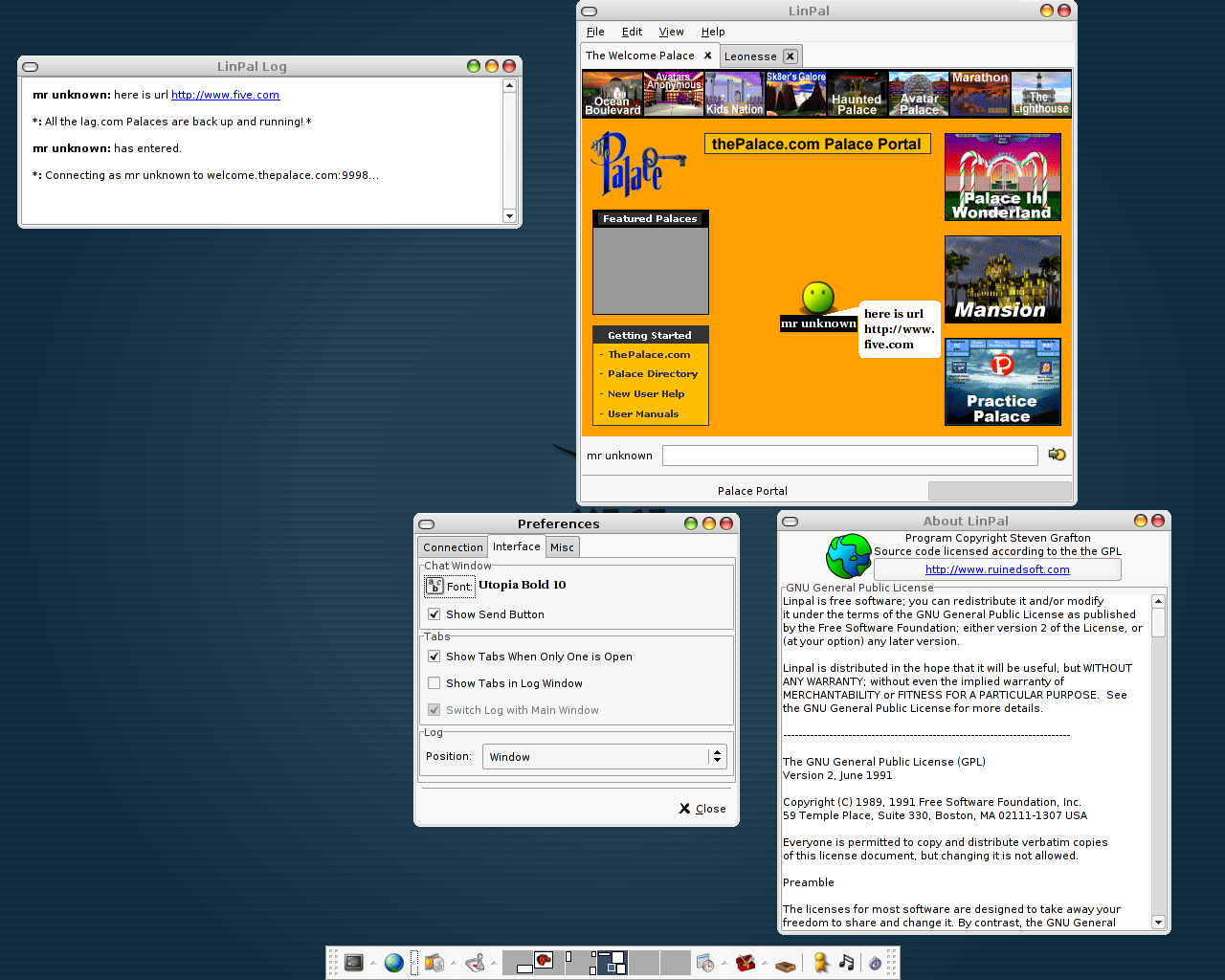Image resolution: width=1225 pixels, height=980 pixels.
Task: Click the chat message input field
Action: [850, 456]
